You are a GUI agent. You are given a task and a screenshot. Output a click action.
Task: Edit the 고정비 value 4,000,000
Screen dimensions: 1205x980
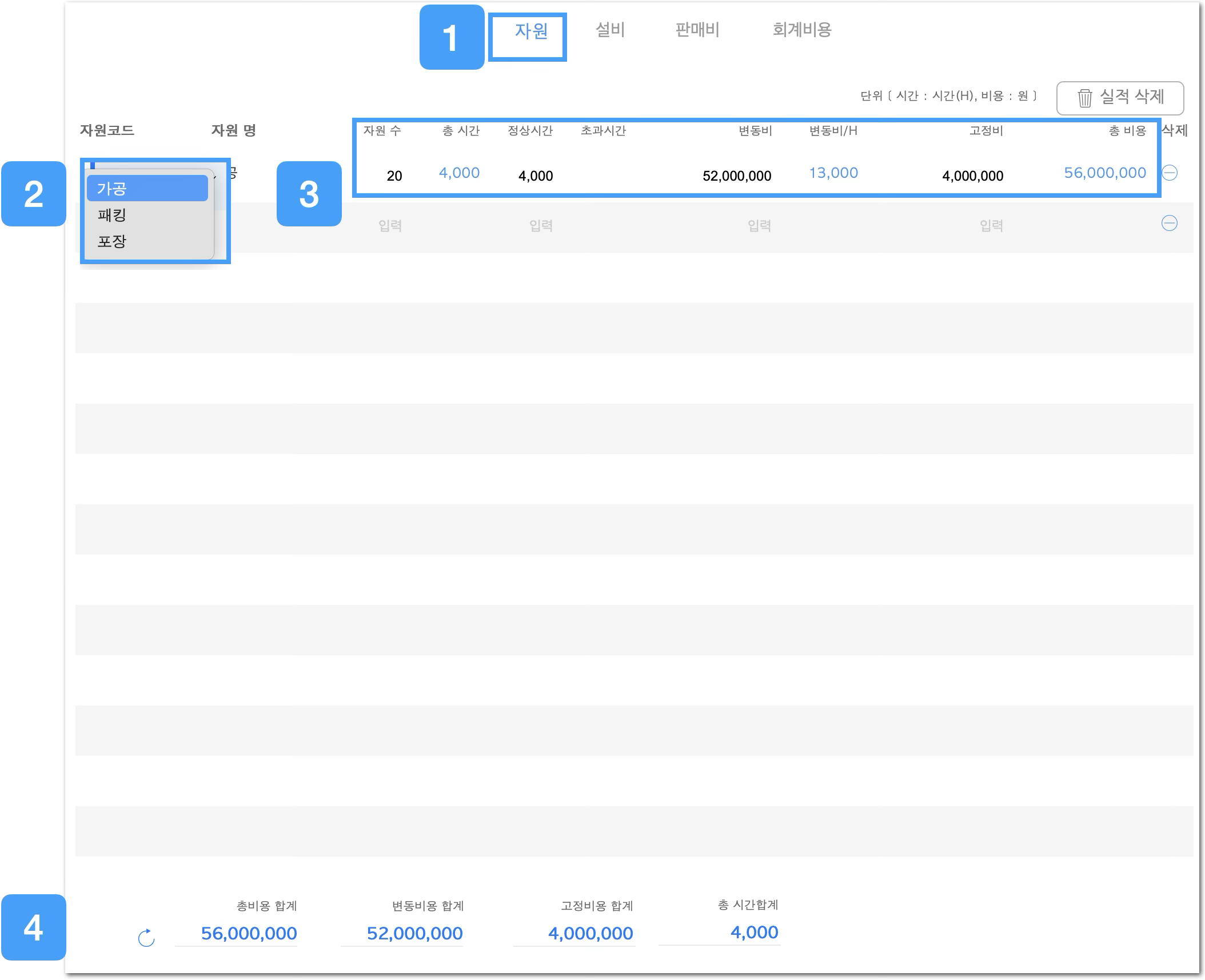click(972, 176)
